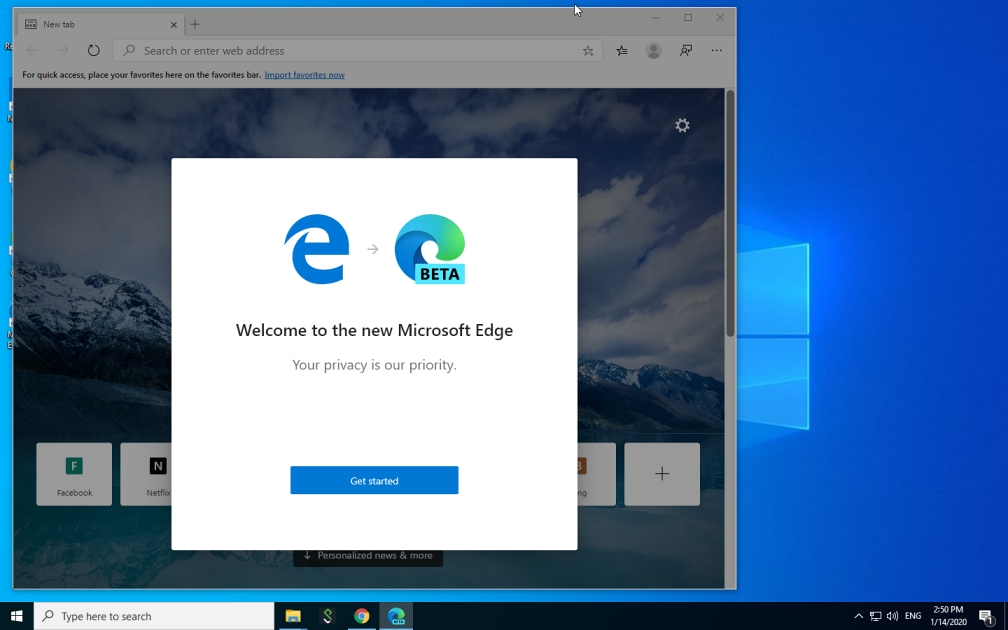Open the Windows Start menu
Viewport: 1008px width, 630px height.
(x=17, y=616)
